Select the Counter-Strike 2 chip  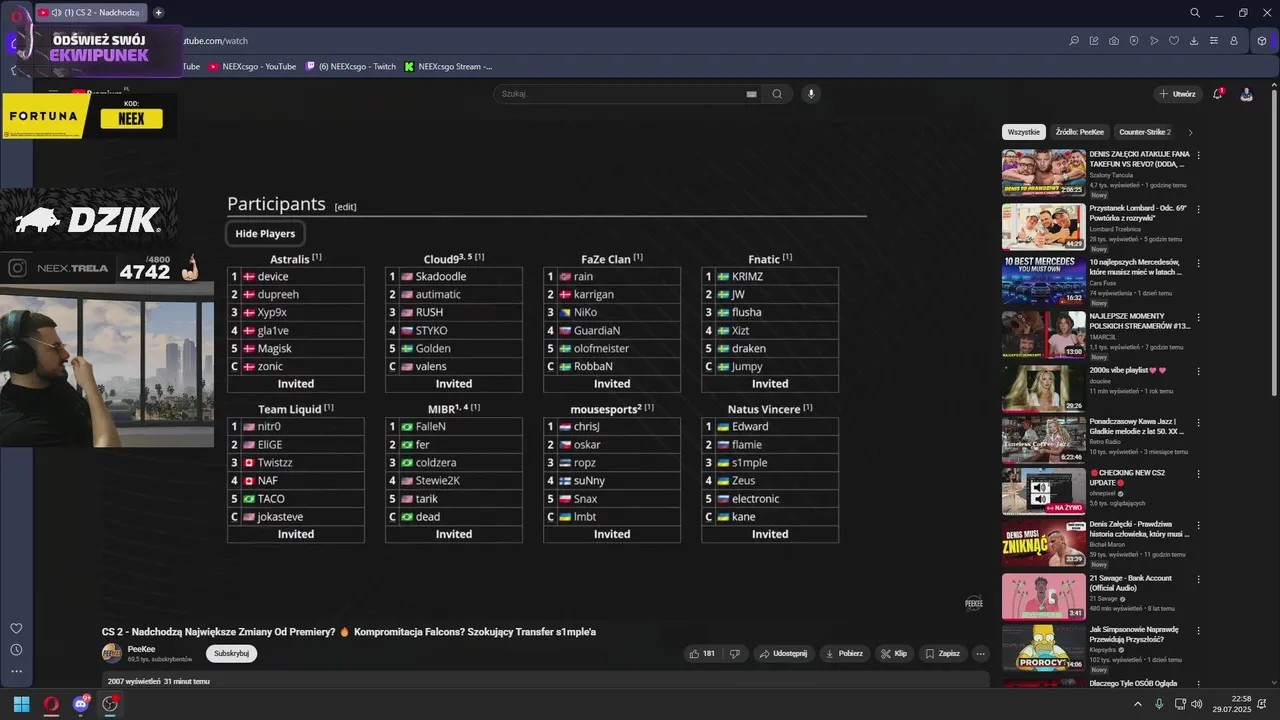coord(1145,132)
